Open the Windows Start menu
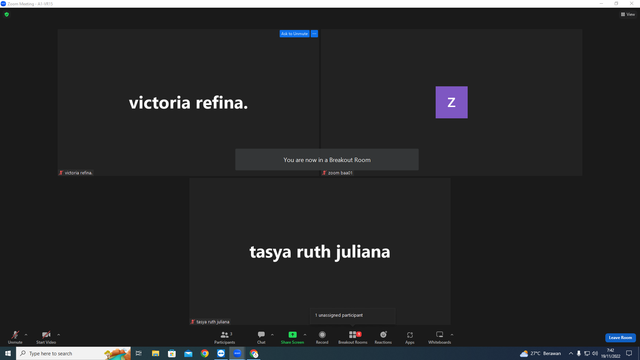 [8, 353]
